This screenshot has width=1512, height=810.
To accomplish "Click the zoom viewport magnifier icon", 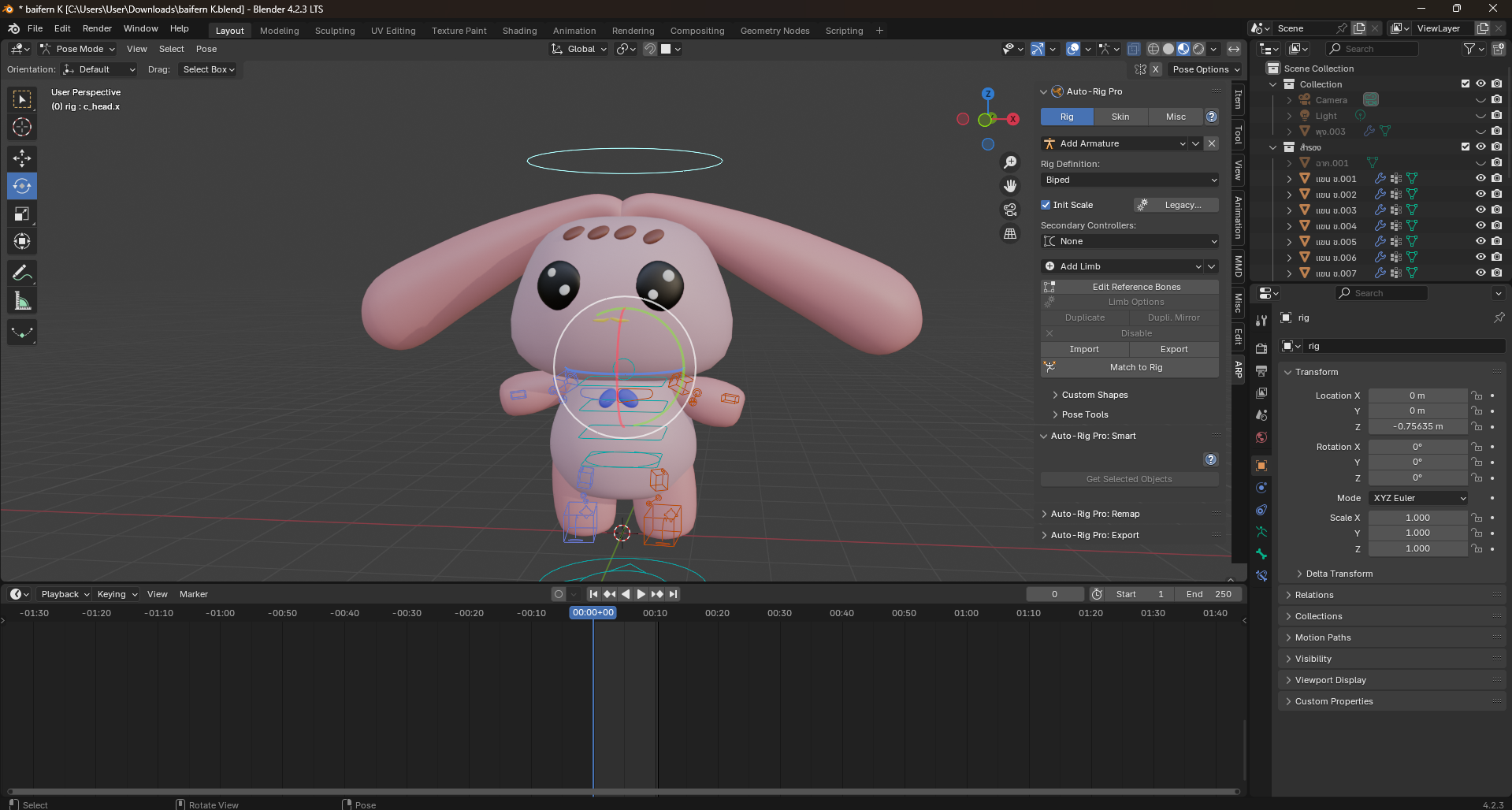I will pyautogui.click(x=1010, y=162).
